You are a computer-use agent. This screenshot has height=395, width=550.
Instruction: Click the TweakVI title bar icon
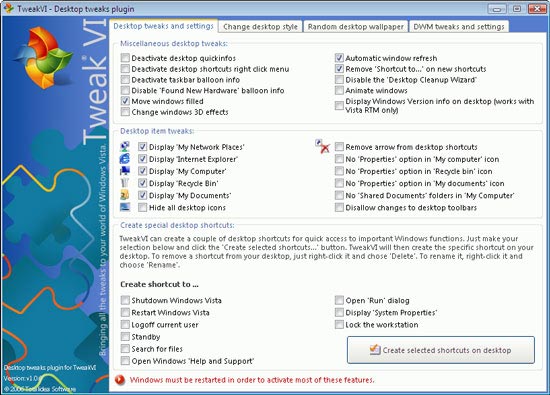8,8
